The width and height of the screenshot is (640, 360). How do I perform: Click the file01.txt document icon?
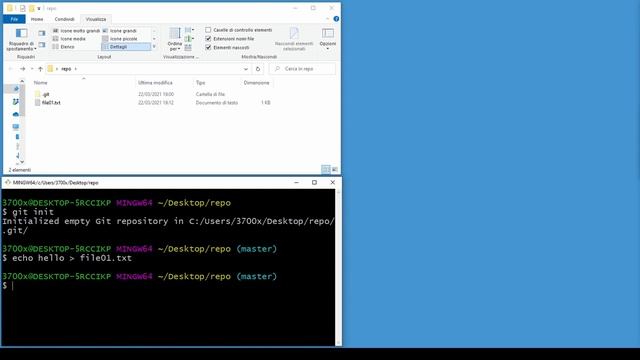click(38, 103)
